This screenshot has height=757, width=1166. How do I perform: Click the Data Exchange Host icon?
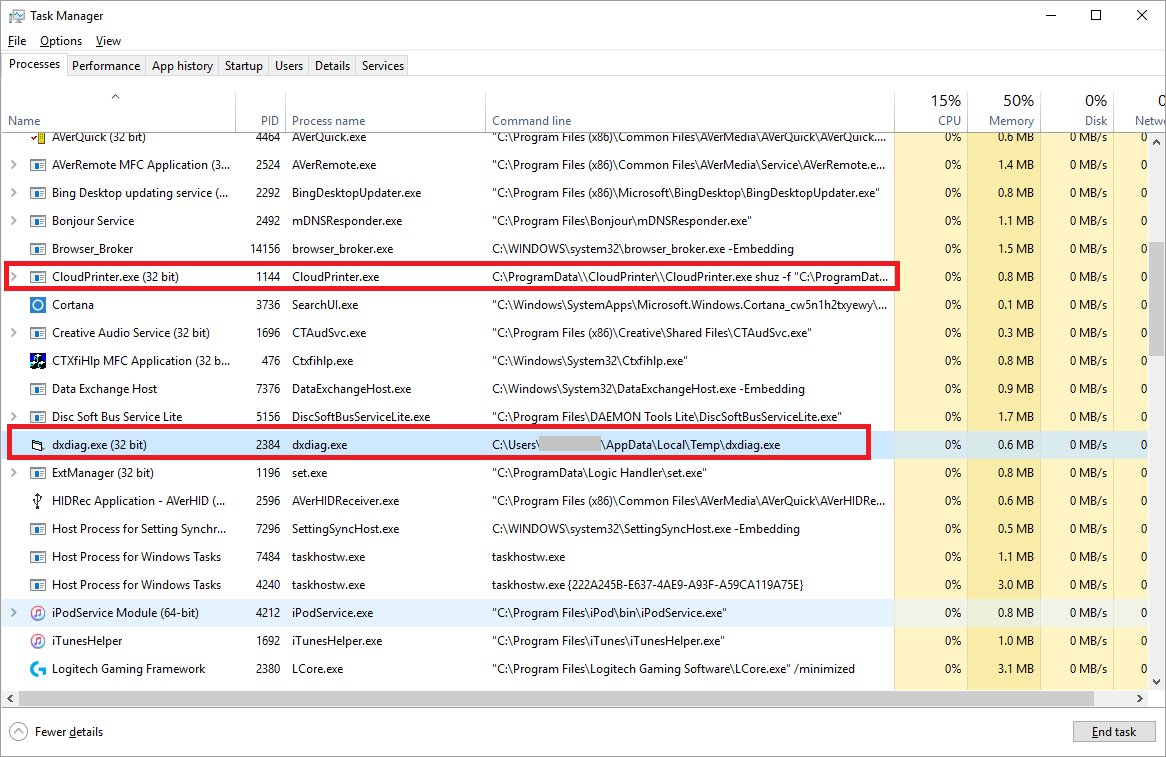click(x=37, y=389)
